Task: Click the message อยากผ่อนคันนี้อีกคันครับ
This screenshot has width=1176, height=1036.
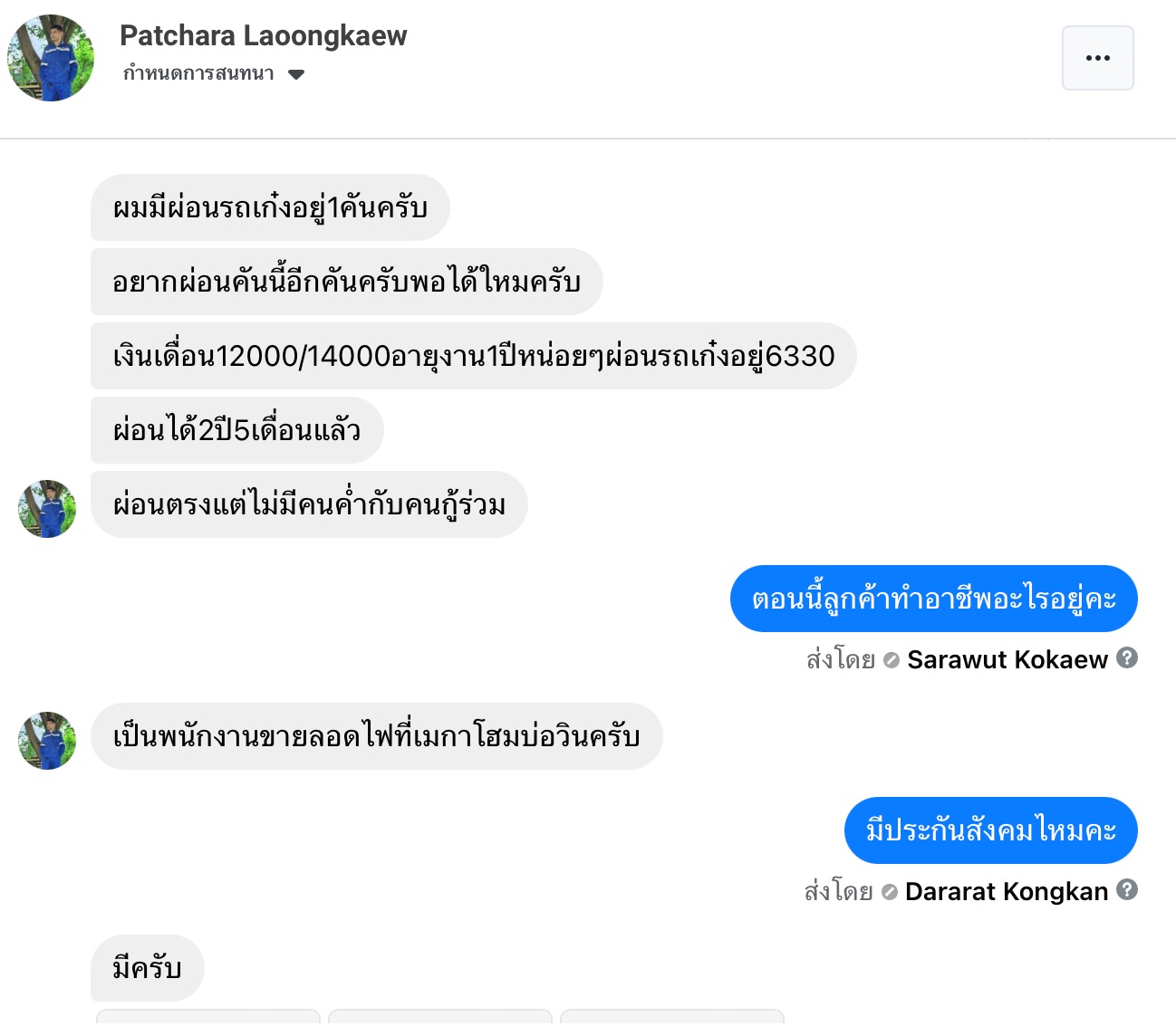Action: coord(346,282)
